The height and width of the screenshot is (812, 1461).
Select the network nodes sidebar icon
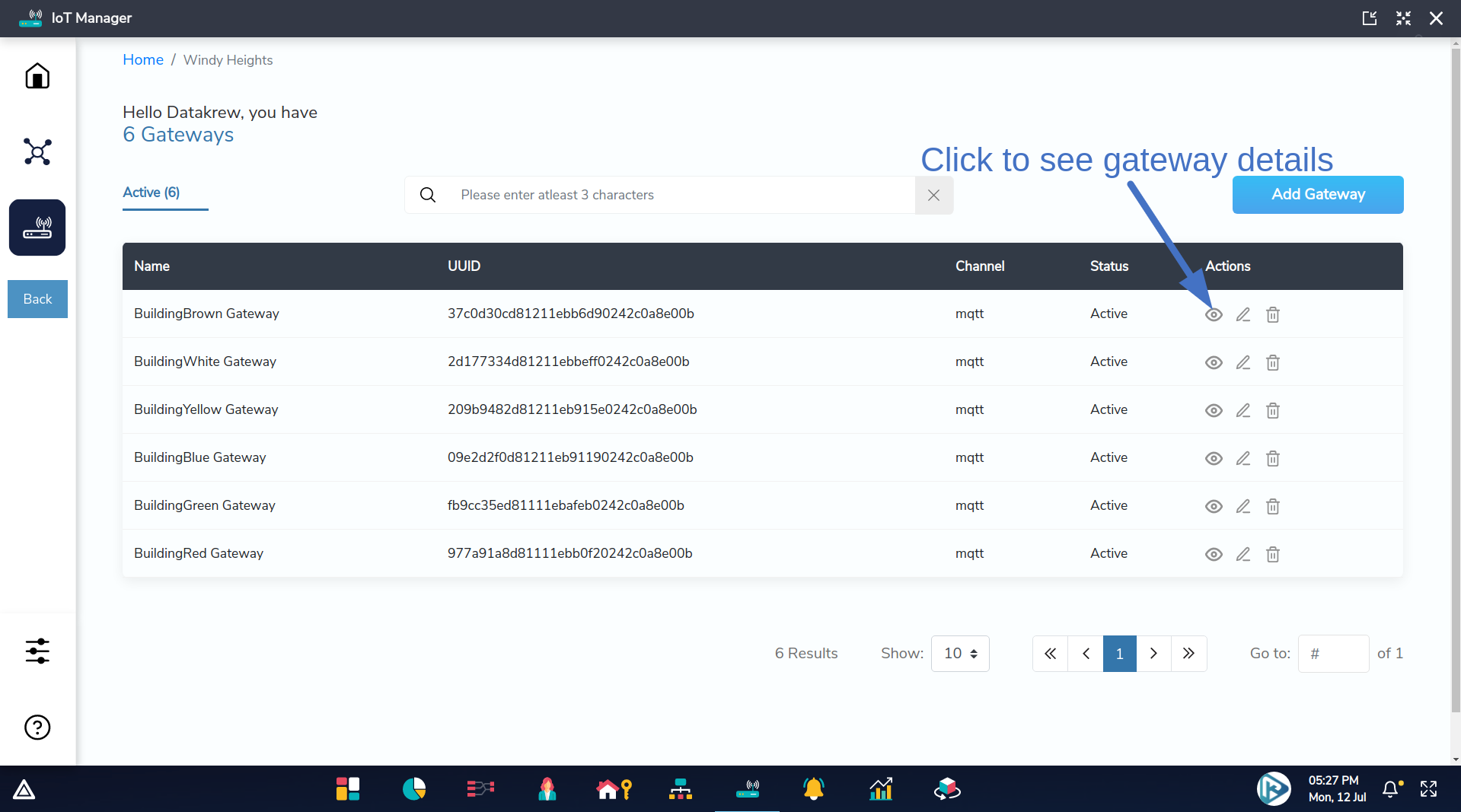point(37,152)
